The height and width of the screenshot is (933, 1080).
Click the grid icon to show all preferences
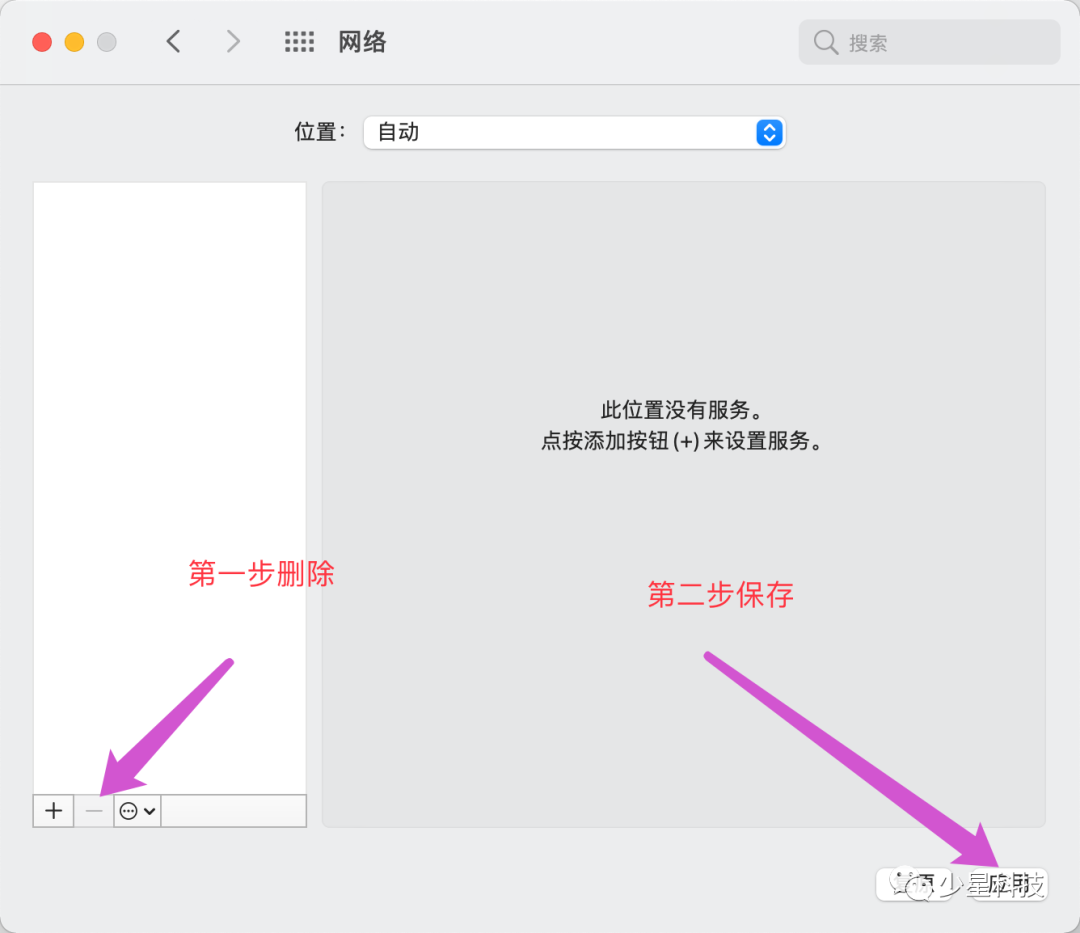[x=299, y=41]
